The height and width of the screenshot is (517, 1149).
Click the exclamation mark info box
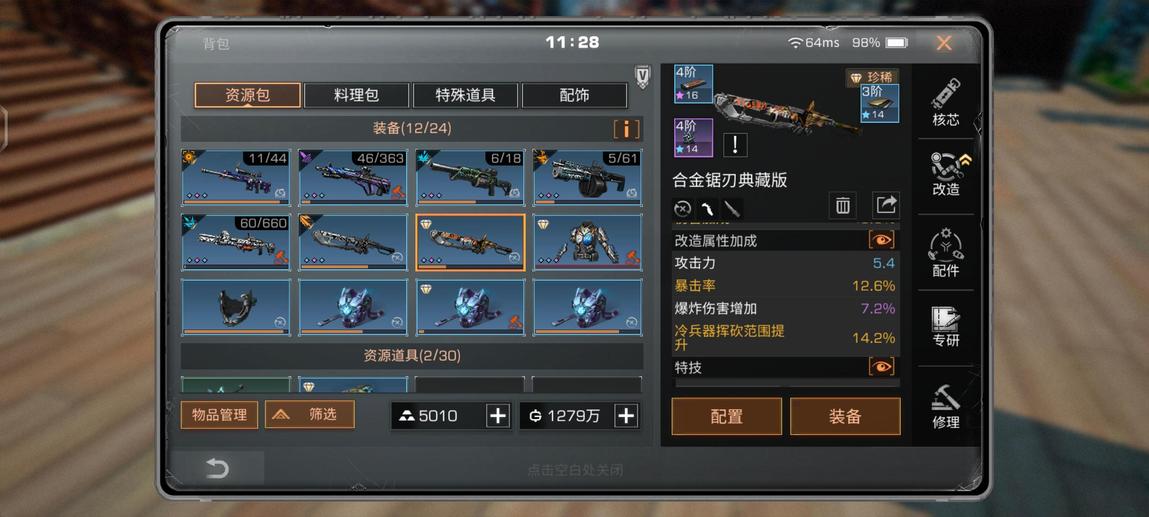(x=735, y=145)
